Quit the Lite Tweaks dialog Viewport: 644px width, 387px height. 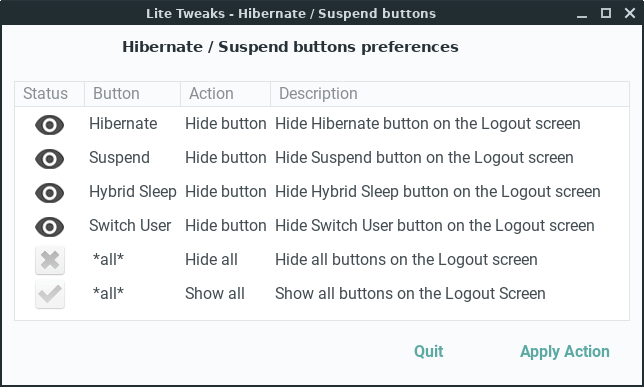point(428,352)
